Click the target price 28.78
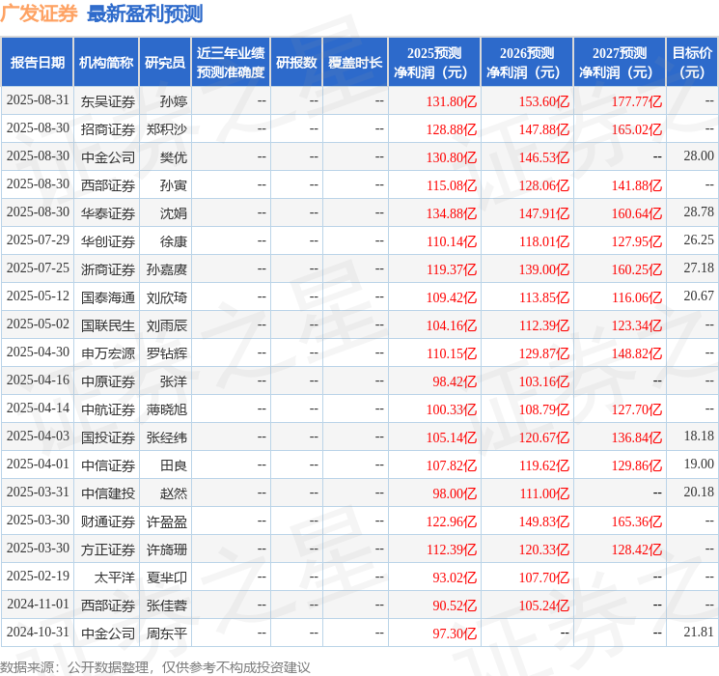This screenshot has height=676, width=719. coord(698,212)
